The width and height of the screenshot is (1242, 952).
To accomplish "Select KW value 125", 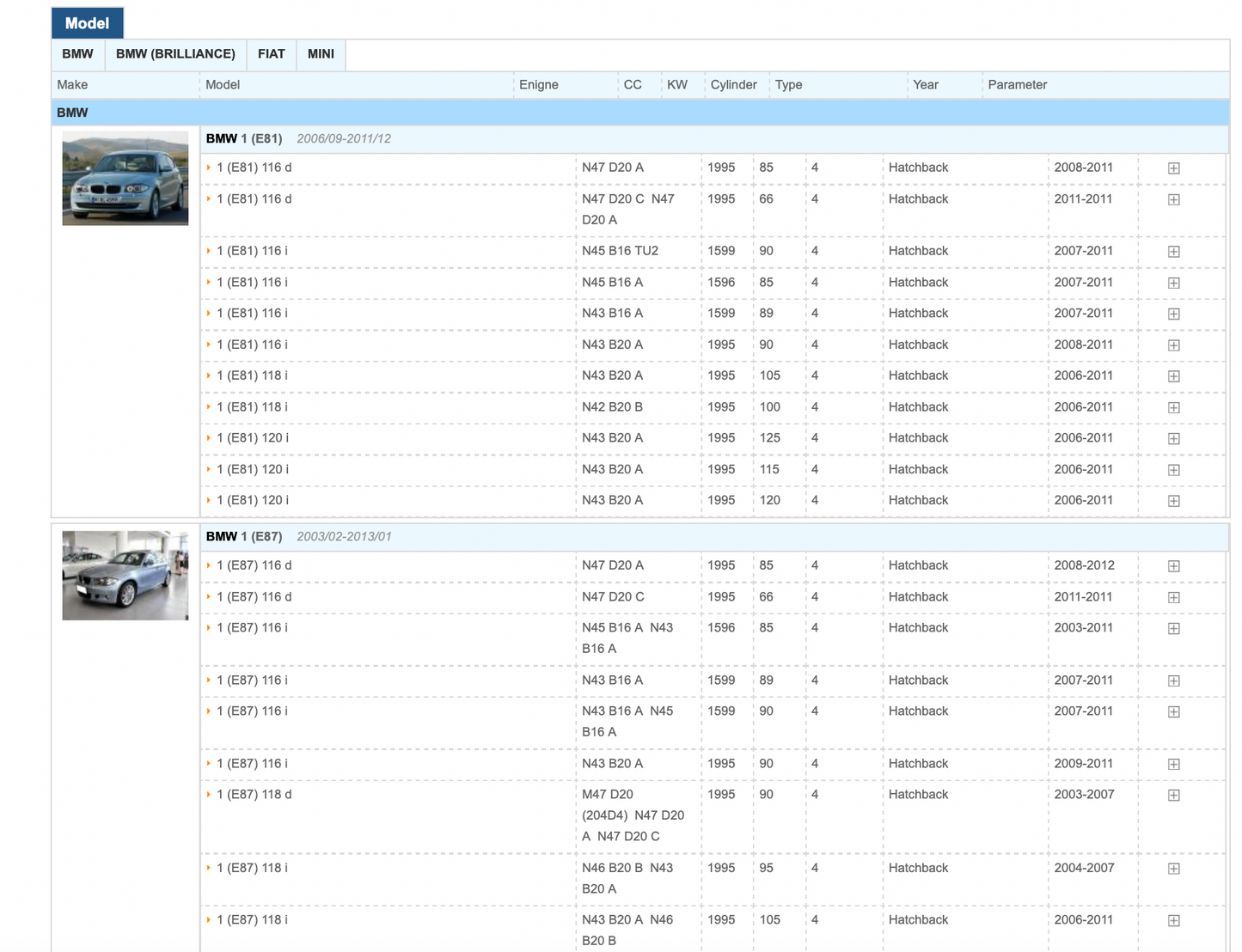I will [769, 438].
